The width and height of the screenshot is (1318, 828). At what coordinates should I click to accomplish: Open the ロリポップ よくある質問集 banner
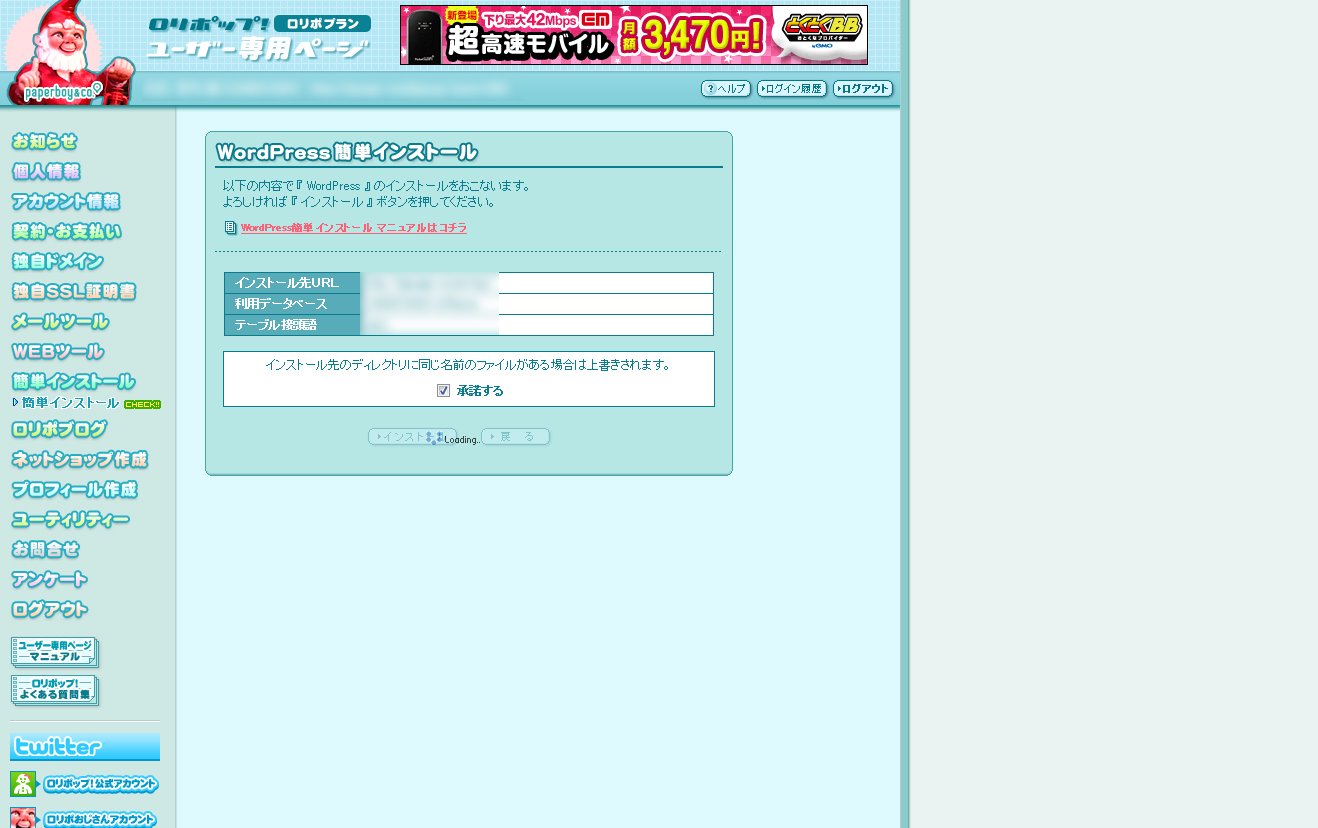55,691
